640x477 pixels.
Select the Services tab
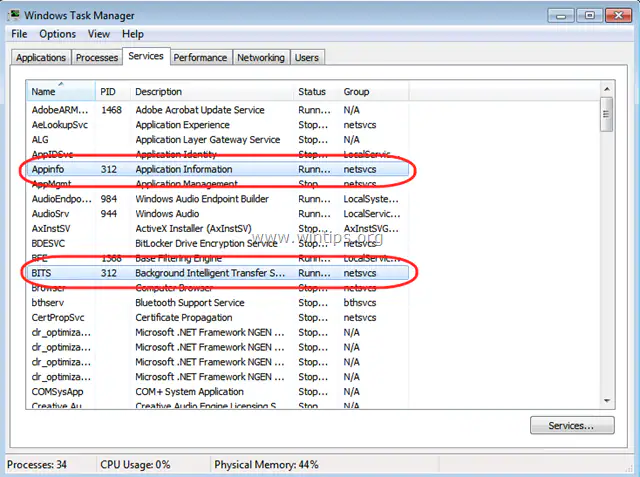(146, 56)
